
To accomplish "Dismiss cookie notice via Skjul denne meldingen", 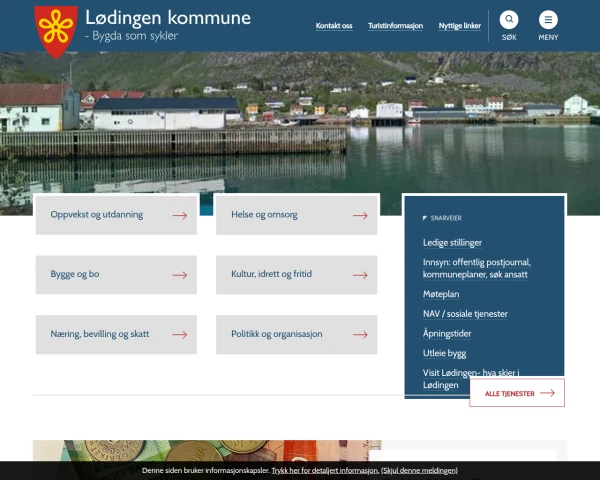I will (x=419, y=470).
